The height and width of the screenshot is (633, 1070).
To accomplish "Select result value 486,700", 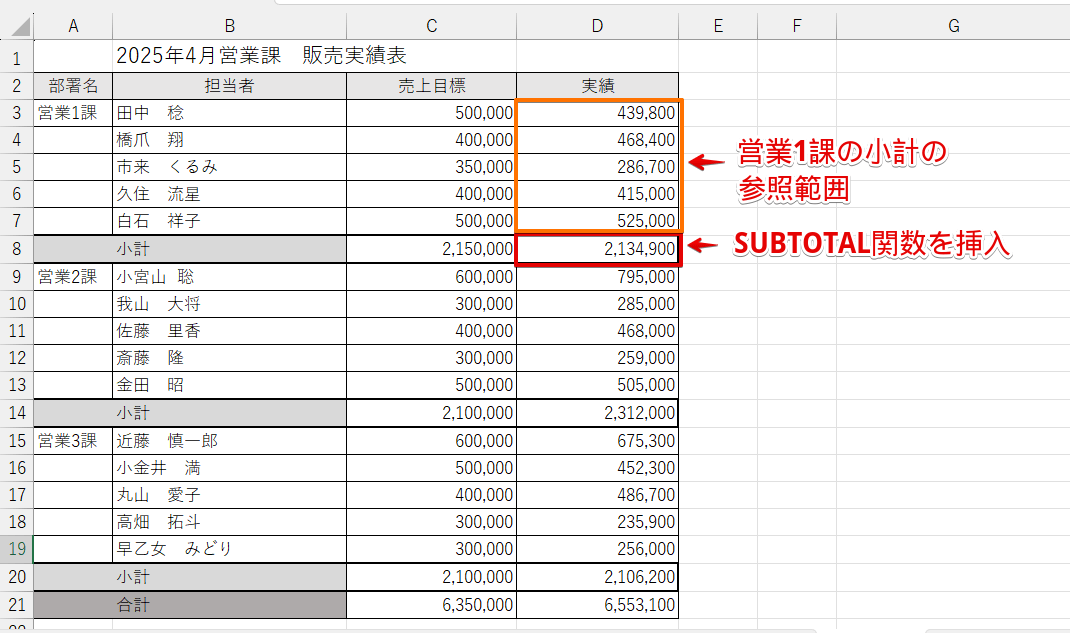I will (597, 495).
